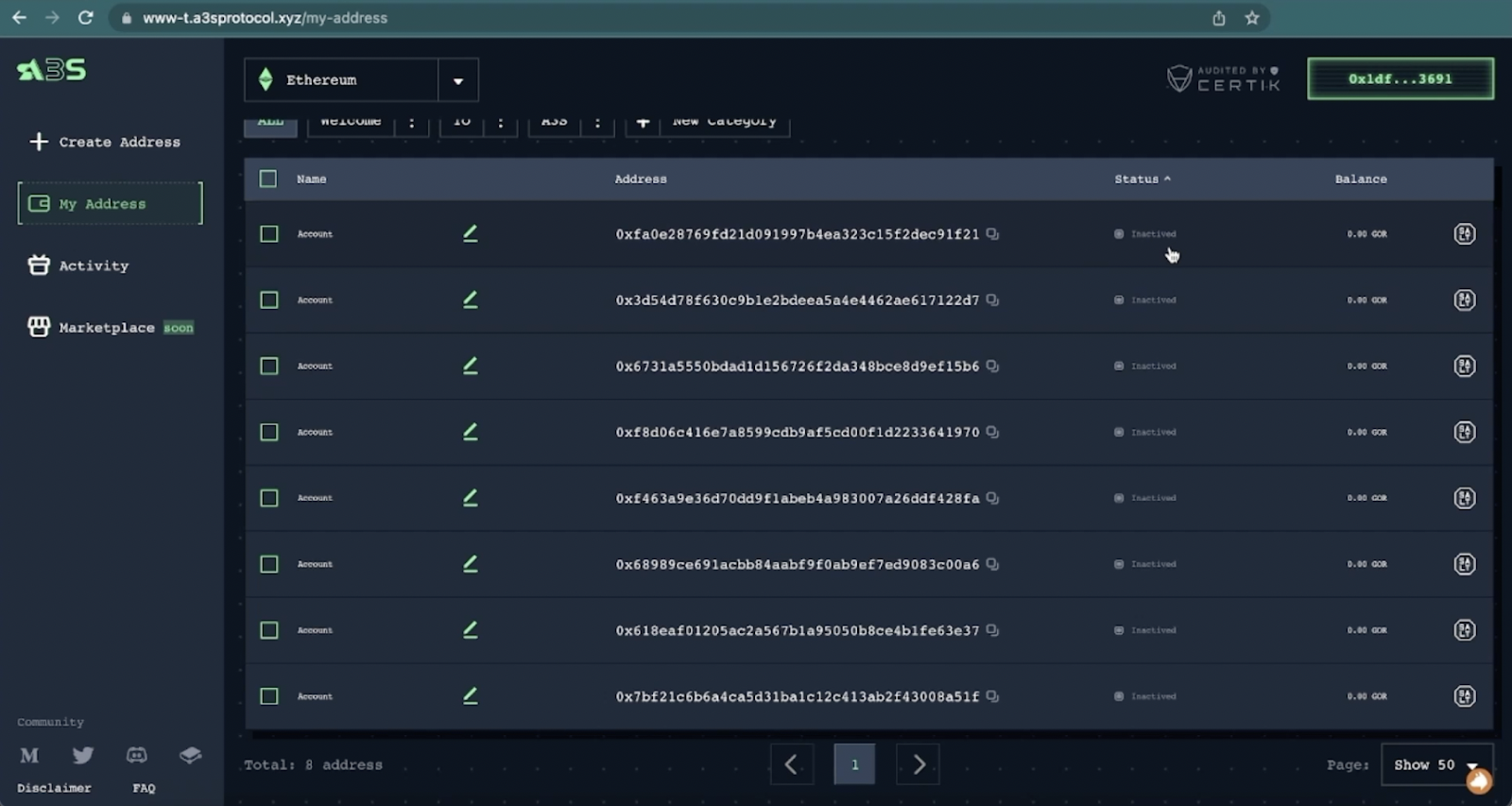Open the FAQ link
This screenshot has height=806, width=1512.
pos(144,788)
